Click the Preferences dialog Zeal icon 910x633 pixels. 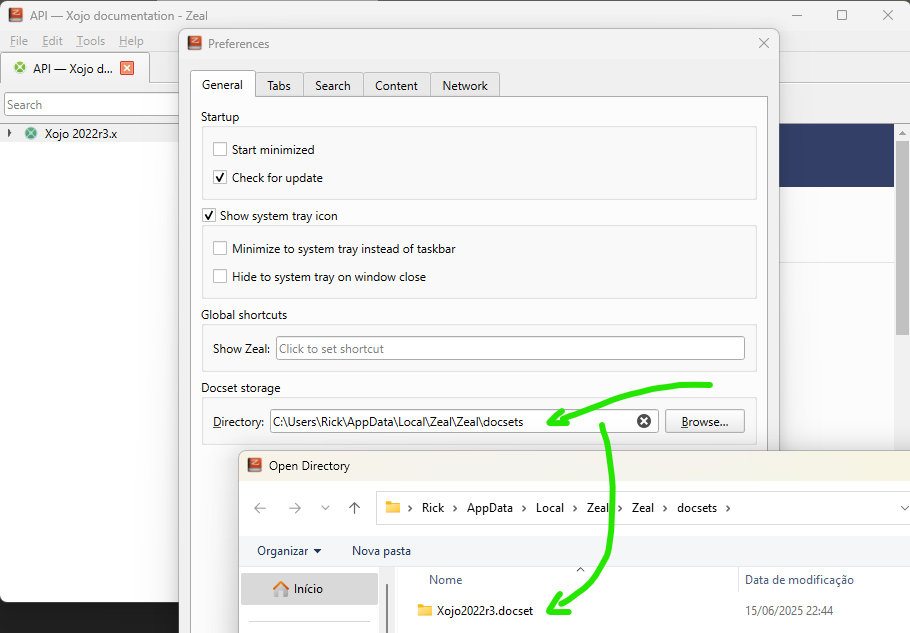195,43
